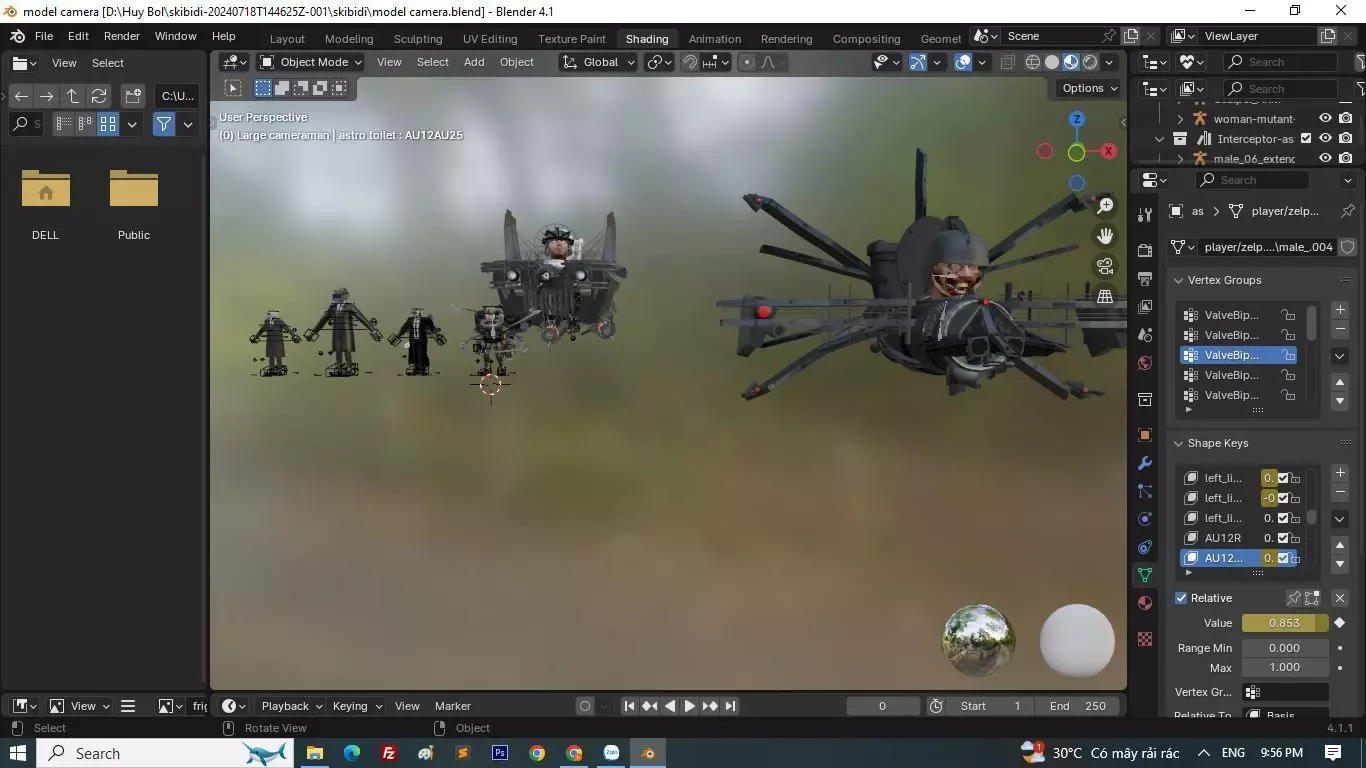Toggle the camera view gizmo
The image size is (1366, 768).
click(1105, 266)
